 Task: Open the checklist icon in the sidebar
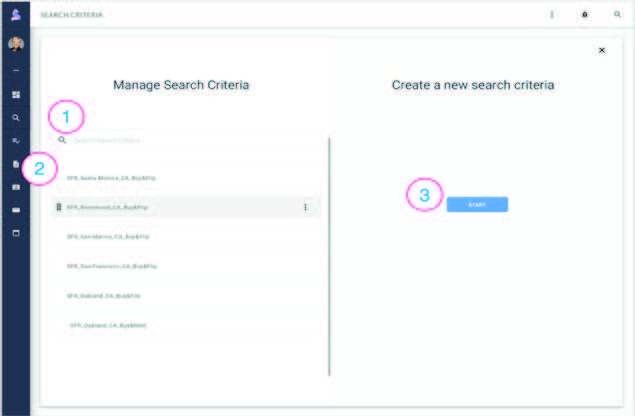coord(16,141)
